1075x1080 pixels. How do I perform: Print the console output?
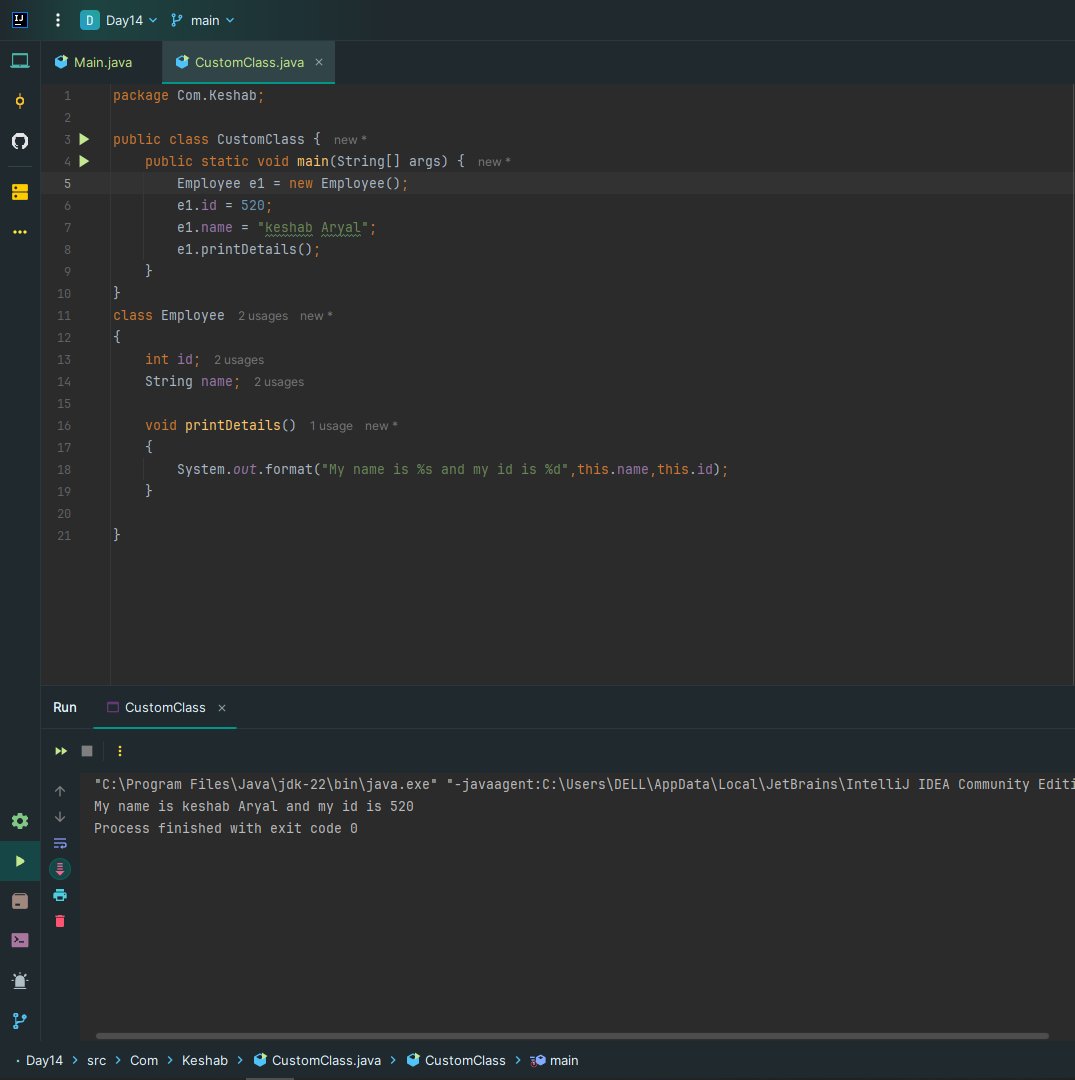[60, 895]
